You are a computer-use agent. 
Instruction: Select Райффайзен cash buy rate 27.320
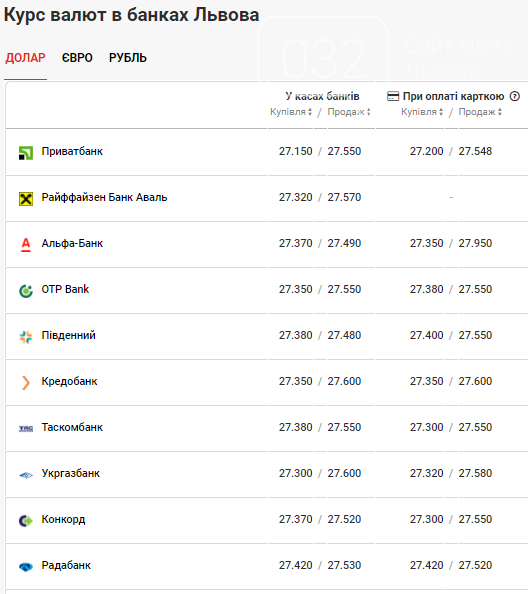coord(295,197)
